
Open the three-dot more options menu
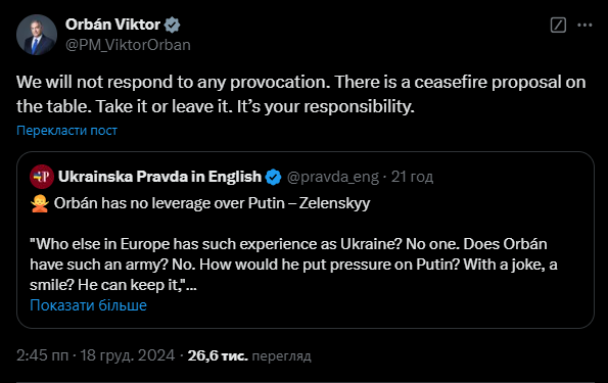(585, 25)
